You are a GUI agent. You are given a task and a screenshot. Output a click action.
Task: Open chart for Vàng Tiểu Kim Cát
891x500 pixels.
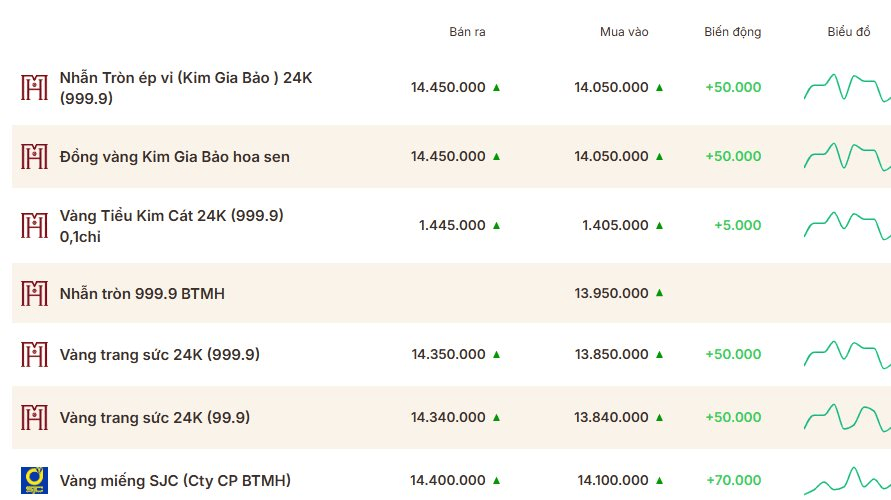point(847,226)
